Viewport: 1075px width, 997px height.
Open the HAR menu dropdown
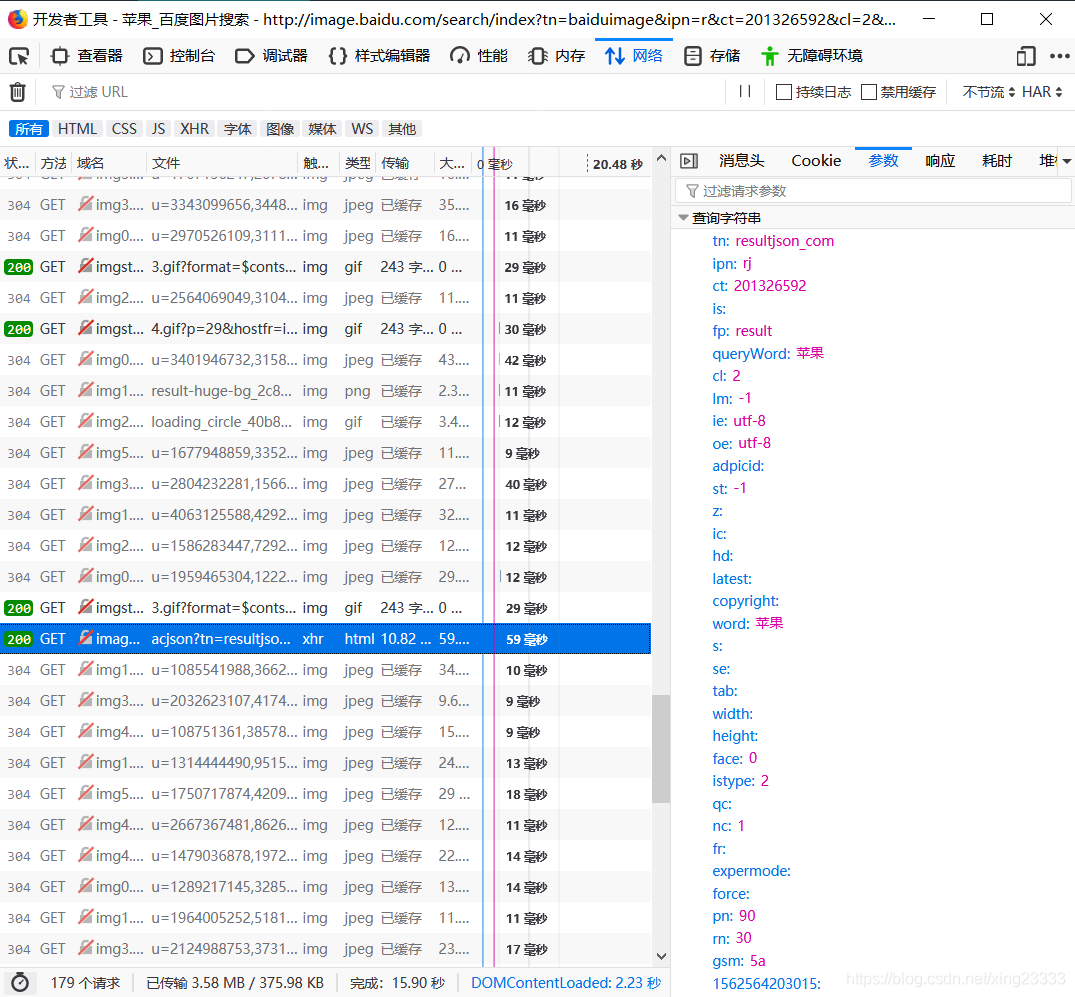point(1042,92)
